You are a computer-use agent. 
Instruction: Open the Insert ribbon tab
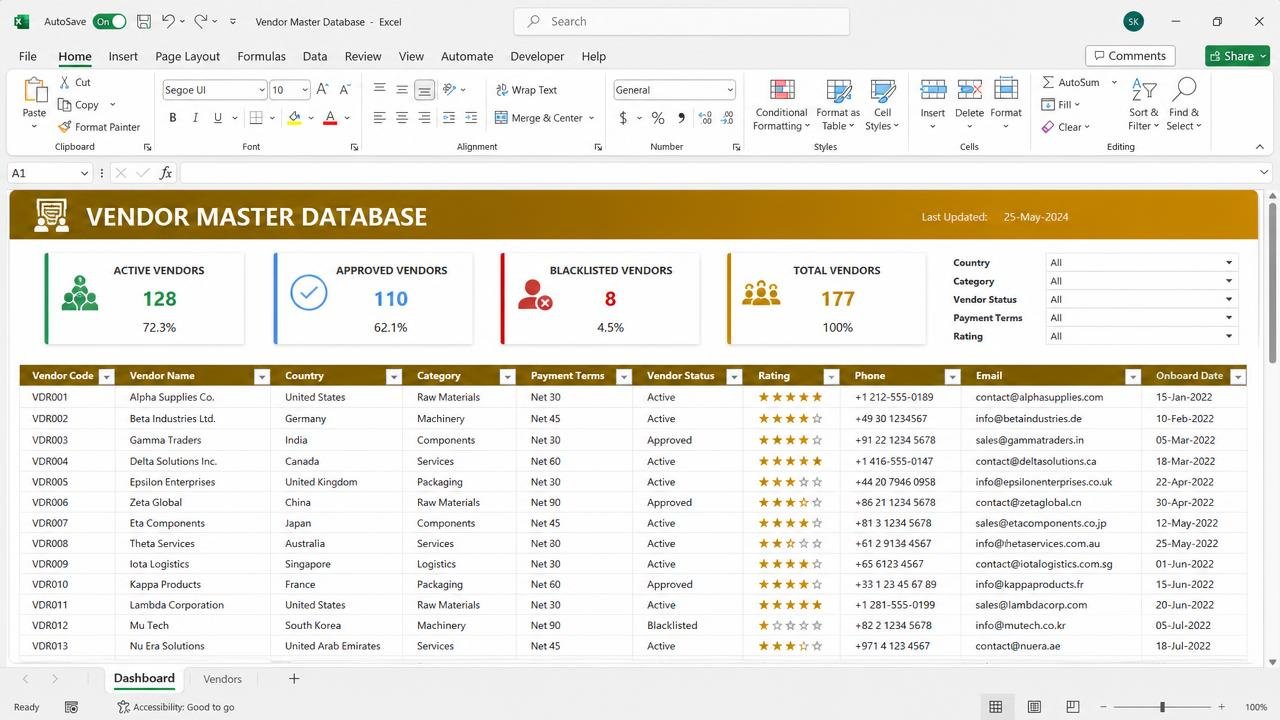coord(123,56)
